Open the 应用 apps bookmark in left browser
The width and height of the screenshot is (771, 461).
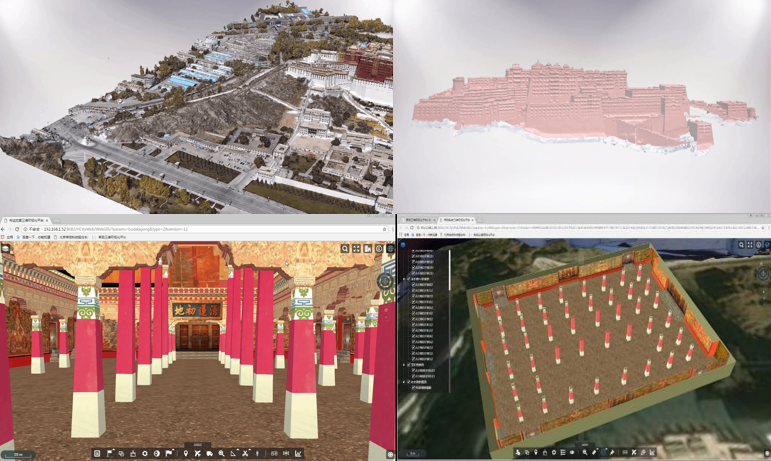(7, 237)
